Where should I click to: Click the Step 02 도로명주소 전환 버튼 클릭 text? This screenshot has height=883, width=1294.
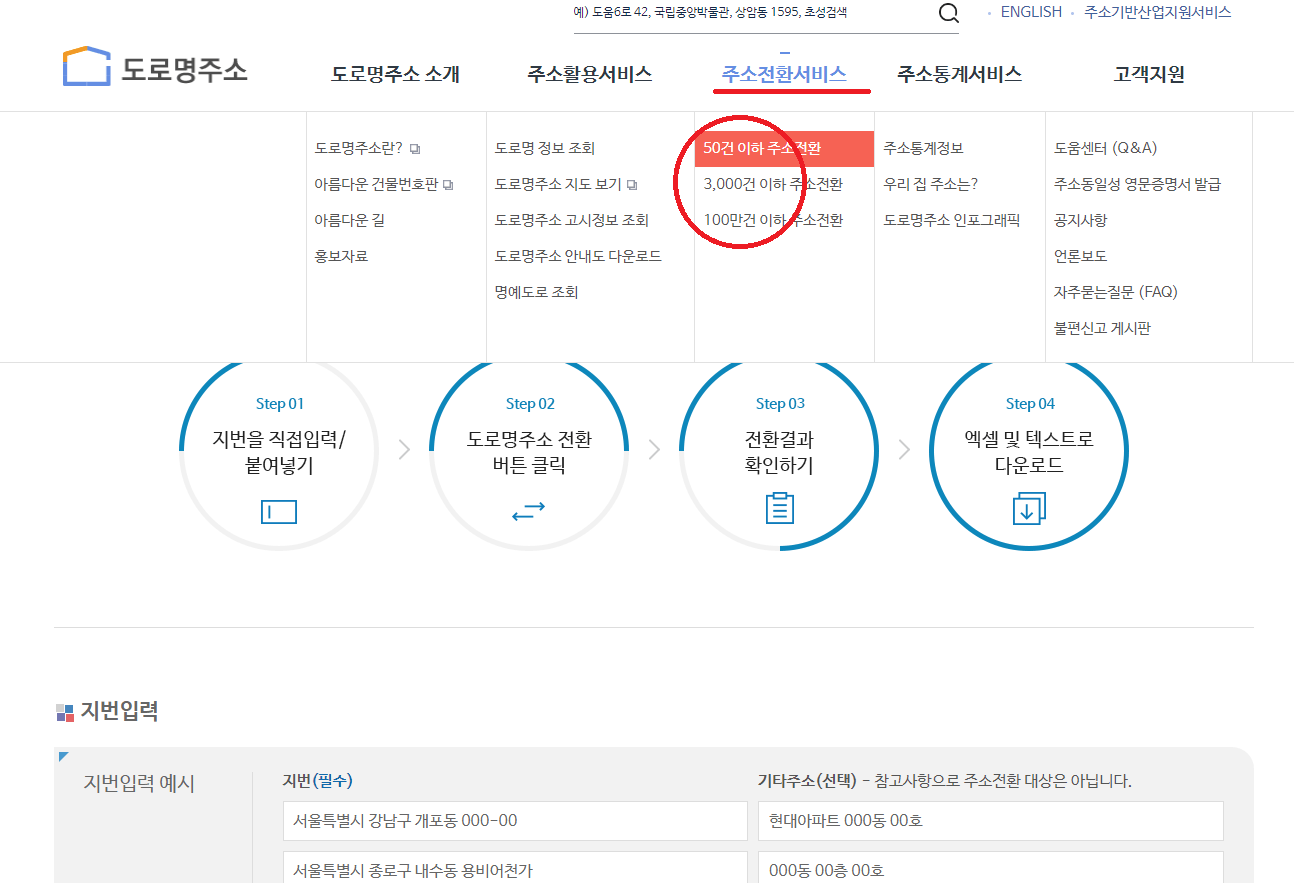pos(529,452)
